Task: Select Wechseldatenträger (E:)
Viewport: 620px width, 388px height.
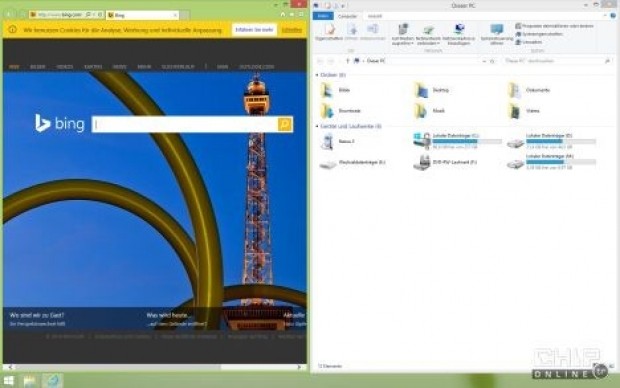Action: 353,163
